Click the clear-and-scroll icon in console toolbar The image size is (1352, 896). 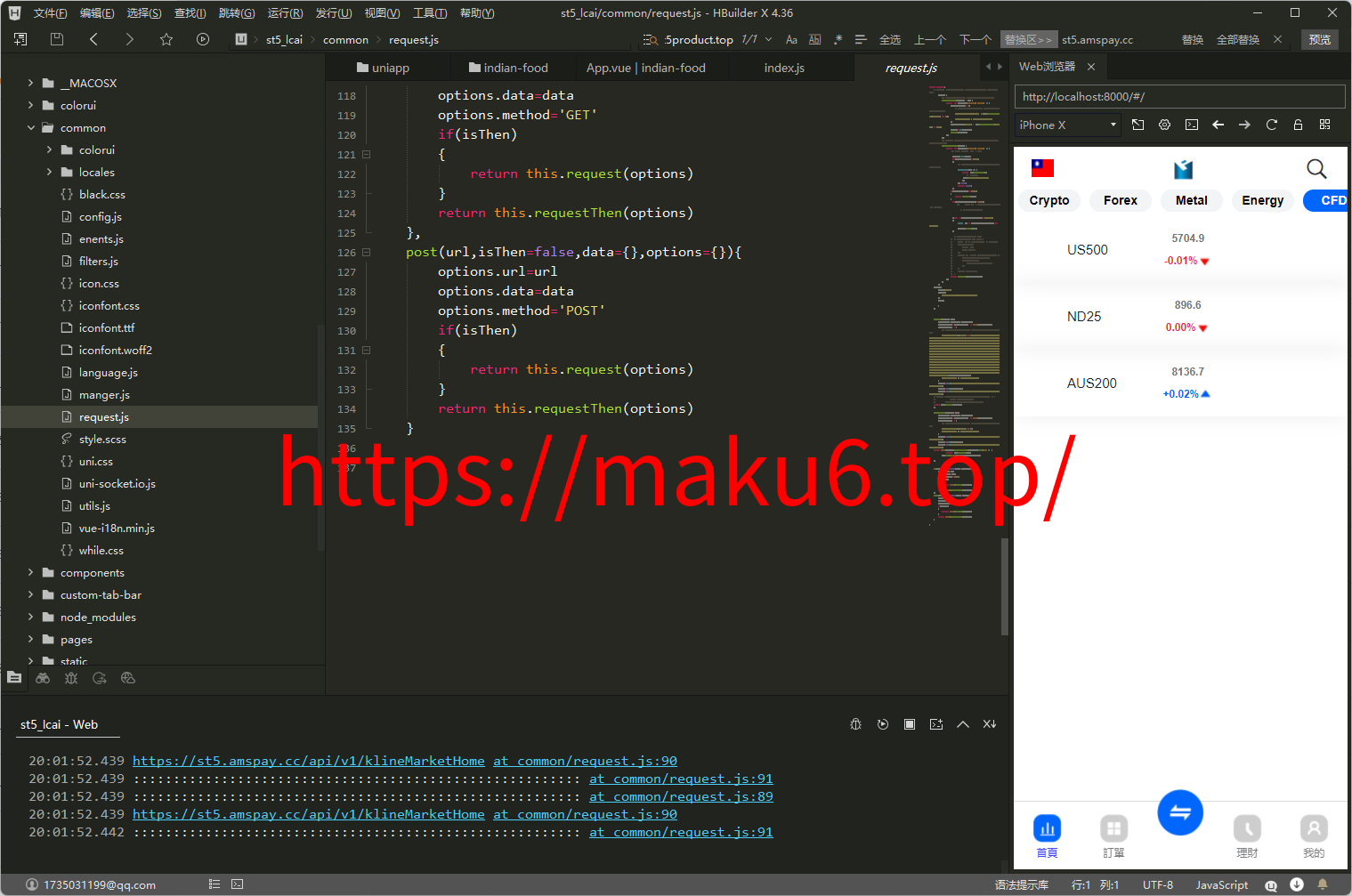point(989,724)
